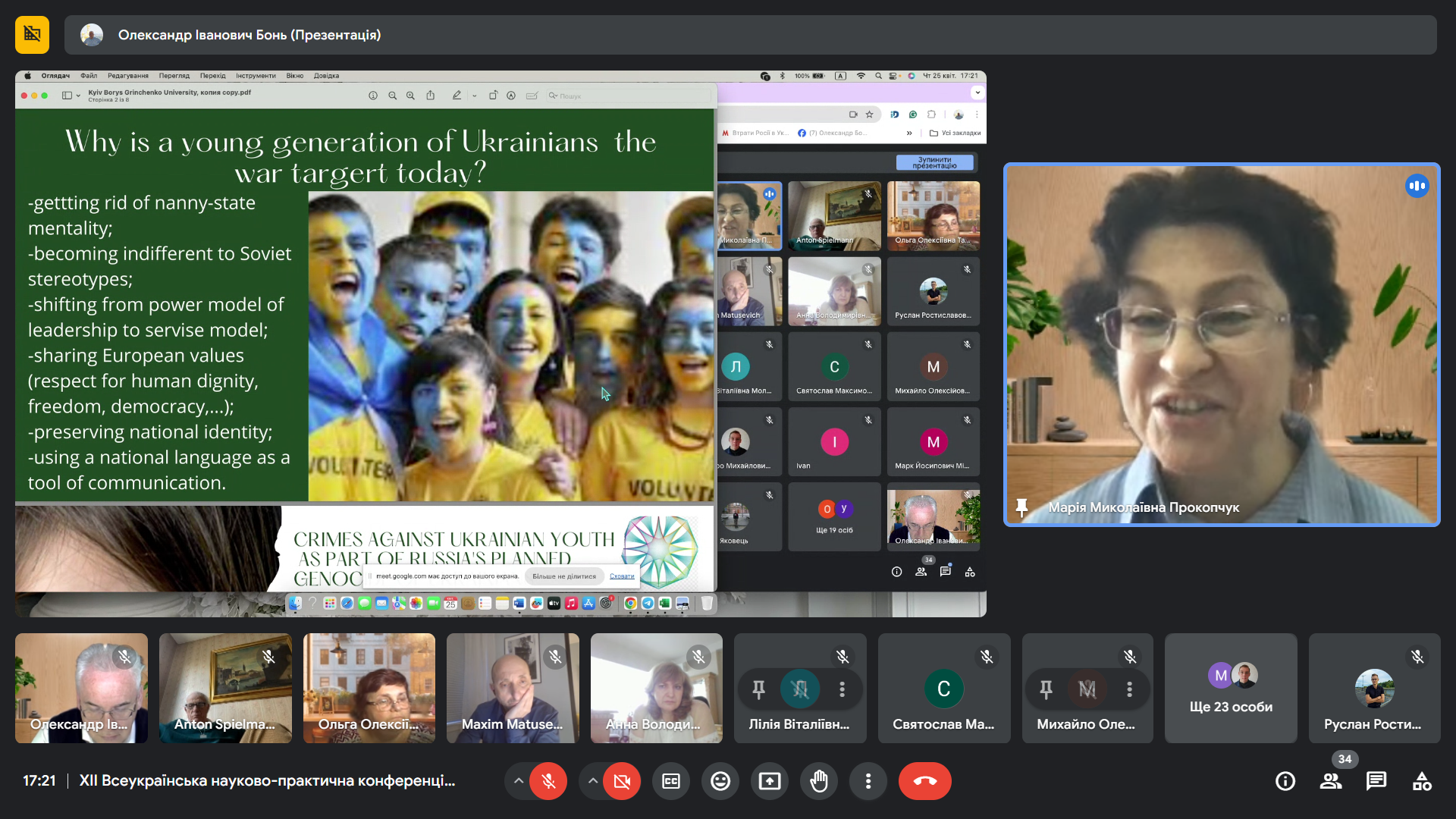Start presenting your screen
1456x819 pixels.
[x=769, y=781]
